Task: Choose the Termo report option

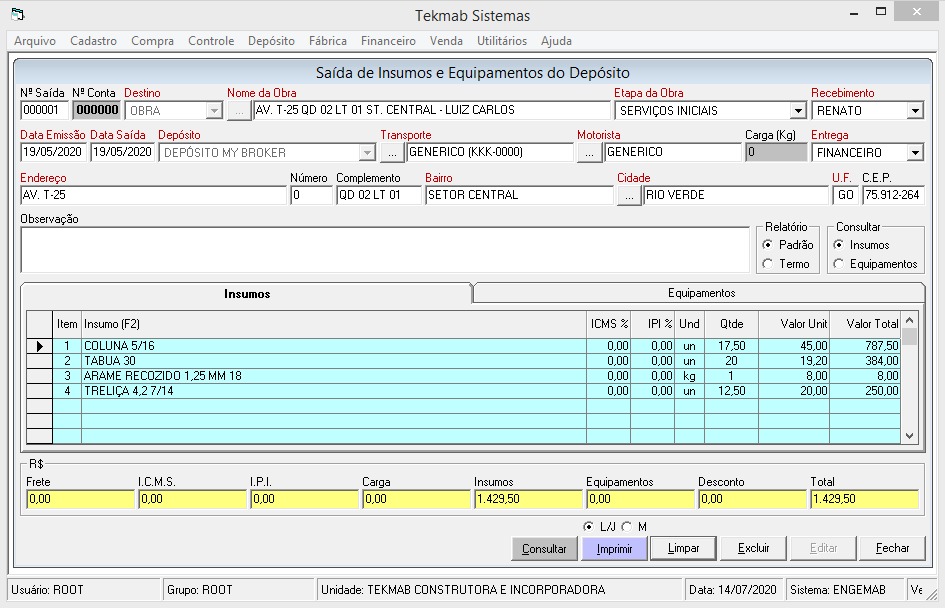Action: coord(768,264)
